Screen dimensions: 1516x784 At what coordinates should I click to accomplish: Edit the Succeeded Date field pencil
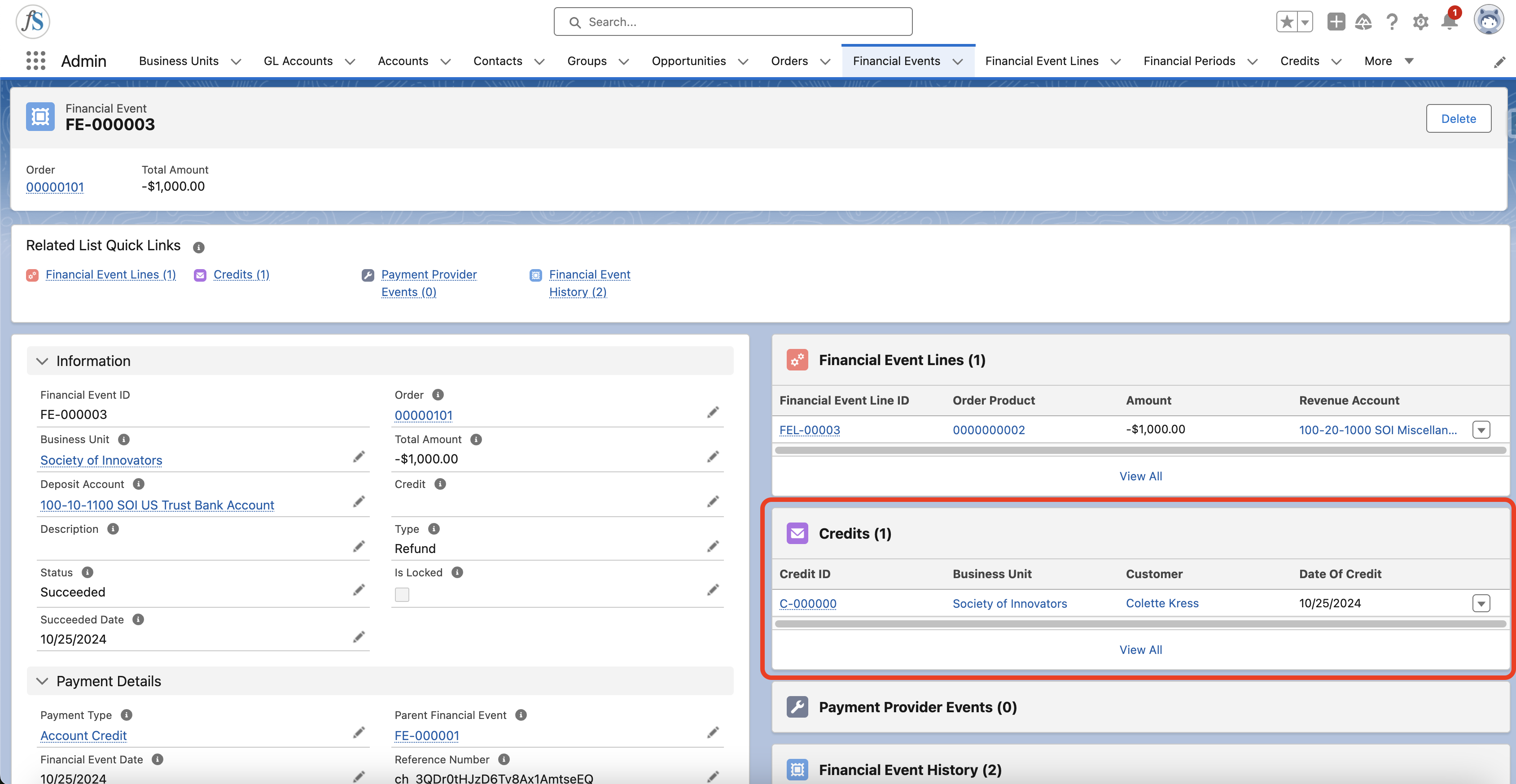click(x=359, y=637)
